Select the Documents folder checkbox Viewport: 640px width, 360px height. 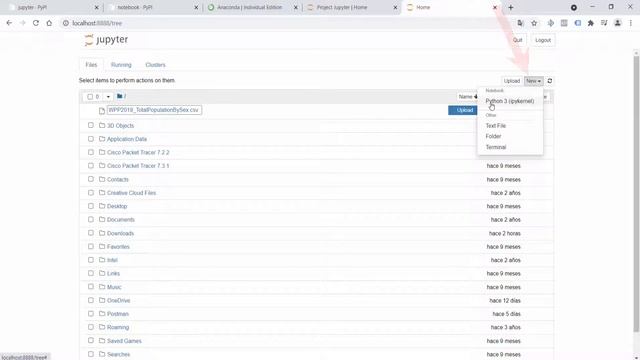pyautogui.click(x=91, y=220)
